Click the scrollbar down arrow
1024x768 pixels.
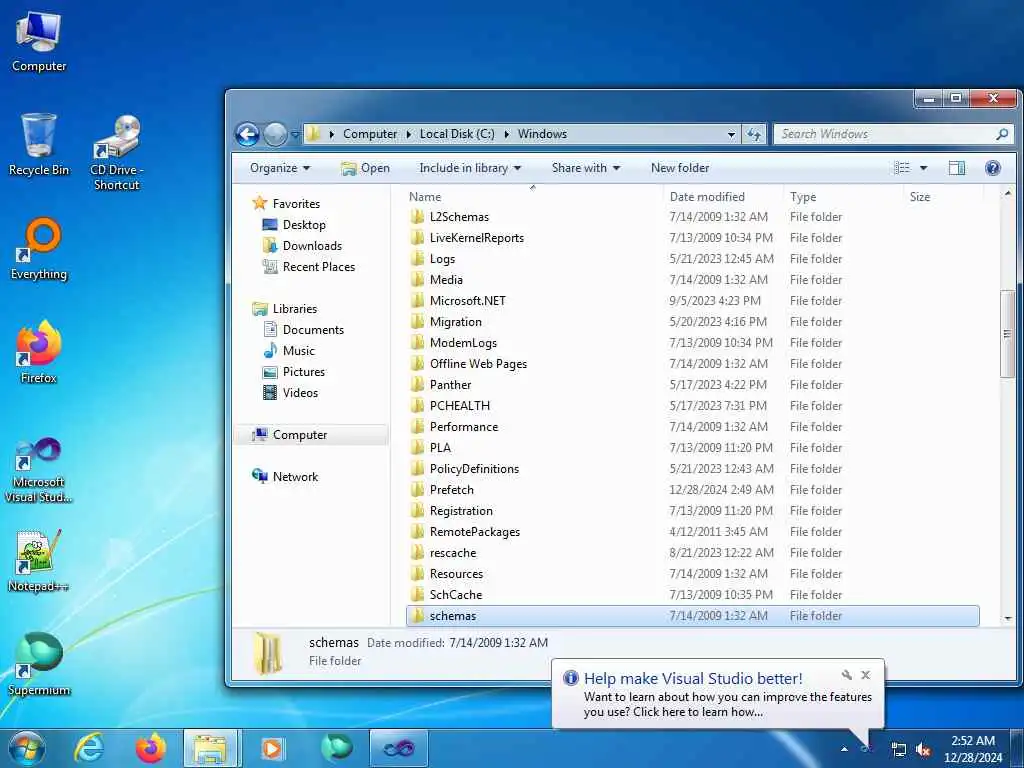coord(1008,618)
